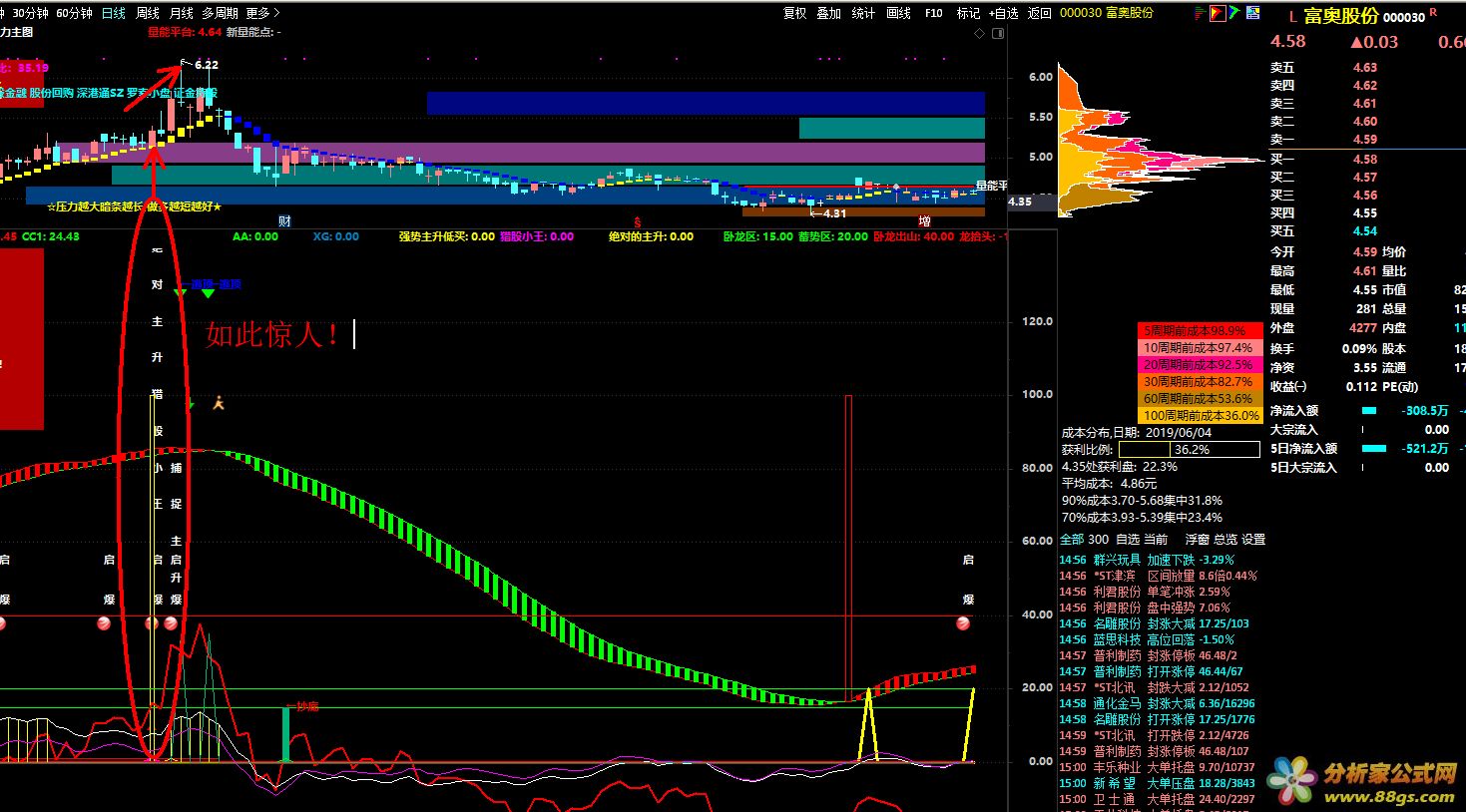Click the 平均成本: 4.86元 line
Screen dimensions: 1466x812
click(x=1109, y=483)
